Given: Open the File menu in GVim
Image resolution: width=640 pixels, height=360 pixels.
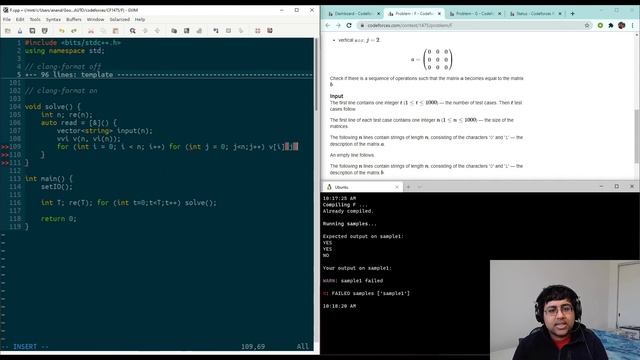Looking at the screenshot, I should [7, 20].
